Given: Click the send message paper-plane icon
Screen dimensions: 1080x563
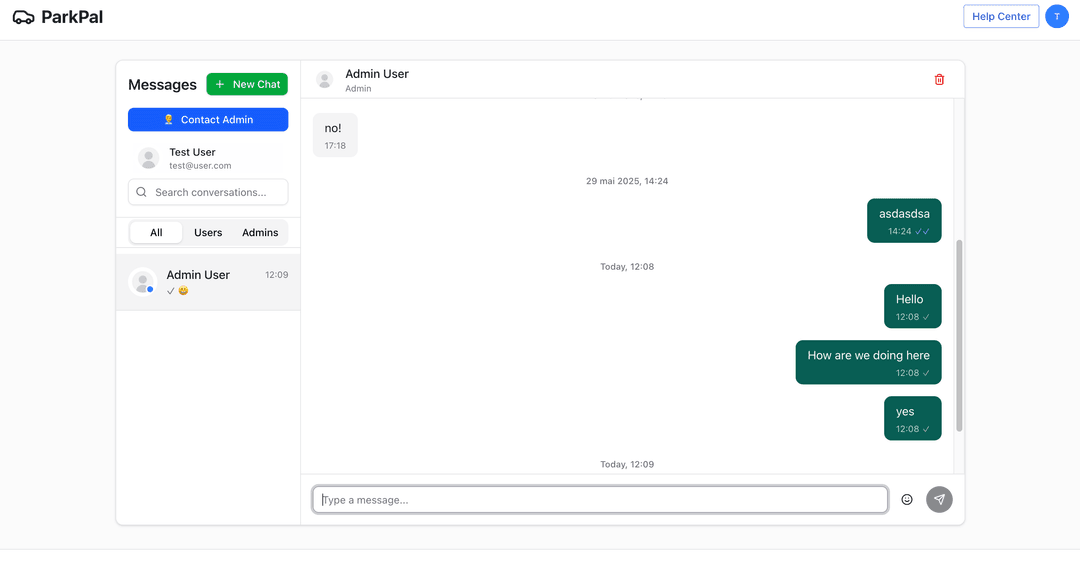Looking at the screenshot, I should [939, 499].
